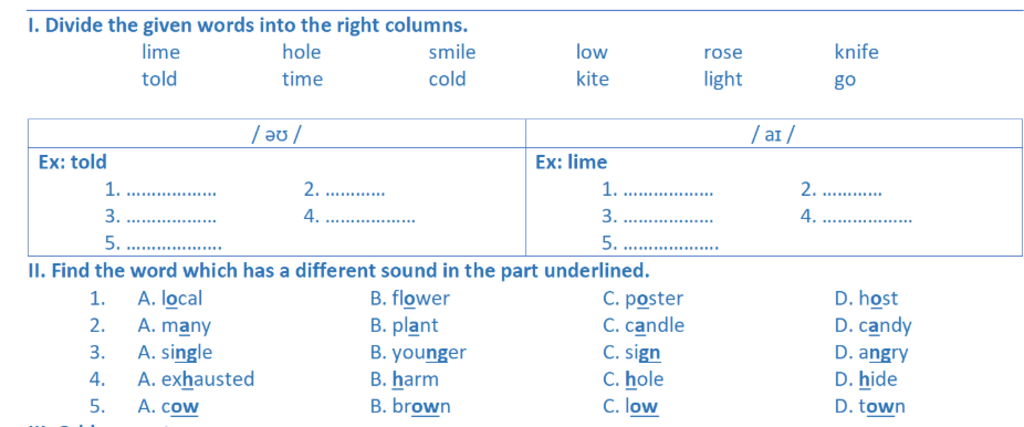Image resolution: width=1024 pixels, height=427 pixels.
Task: Choose option C. sign in question 3
Action: [632, 352]
